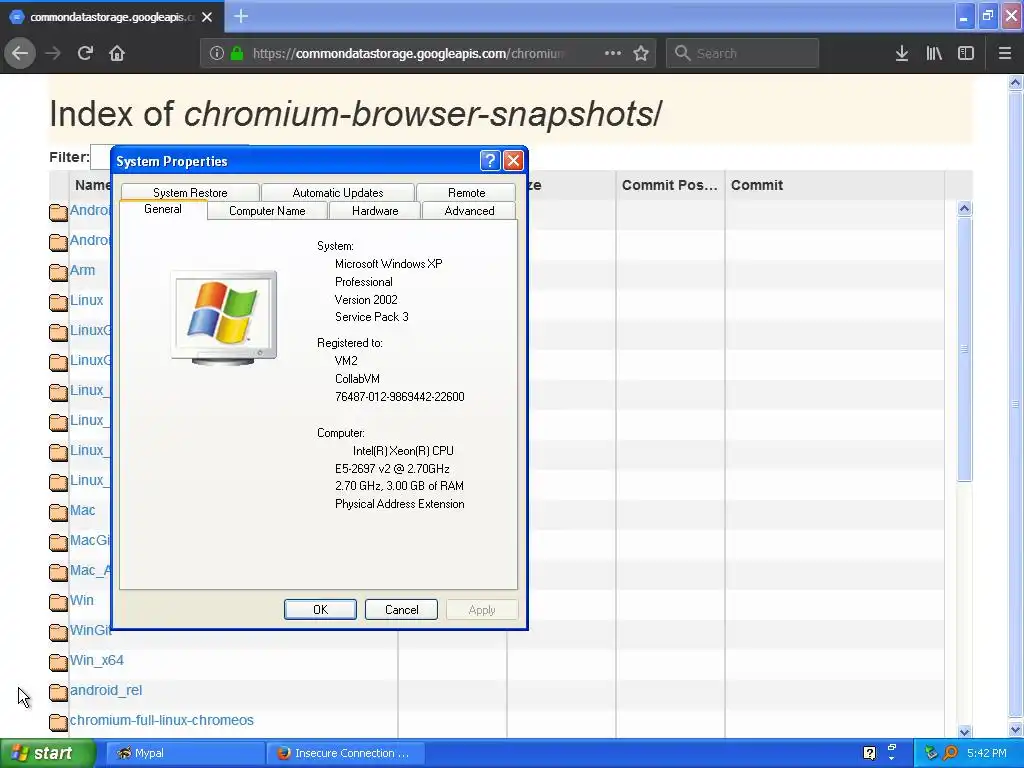
Task: Click the Commit Pos... column header
Action: coord(669,185)
